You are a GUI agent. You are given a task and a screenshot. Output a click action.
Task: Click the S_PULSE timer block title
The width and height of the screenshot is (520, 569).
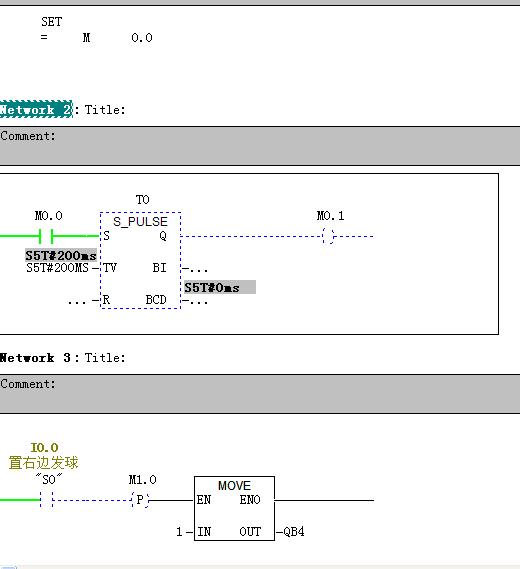coord(140,221)
